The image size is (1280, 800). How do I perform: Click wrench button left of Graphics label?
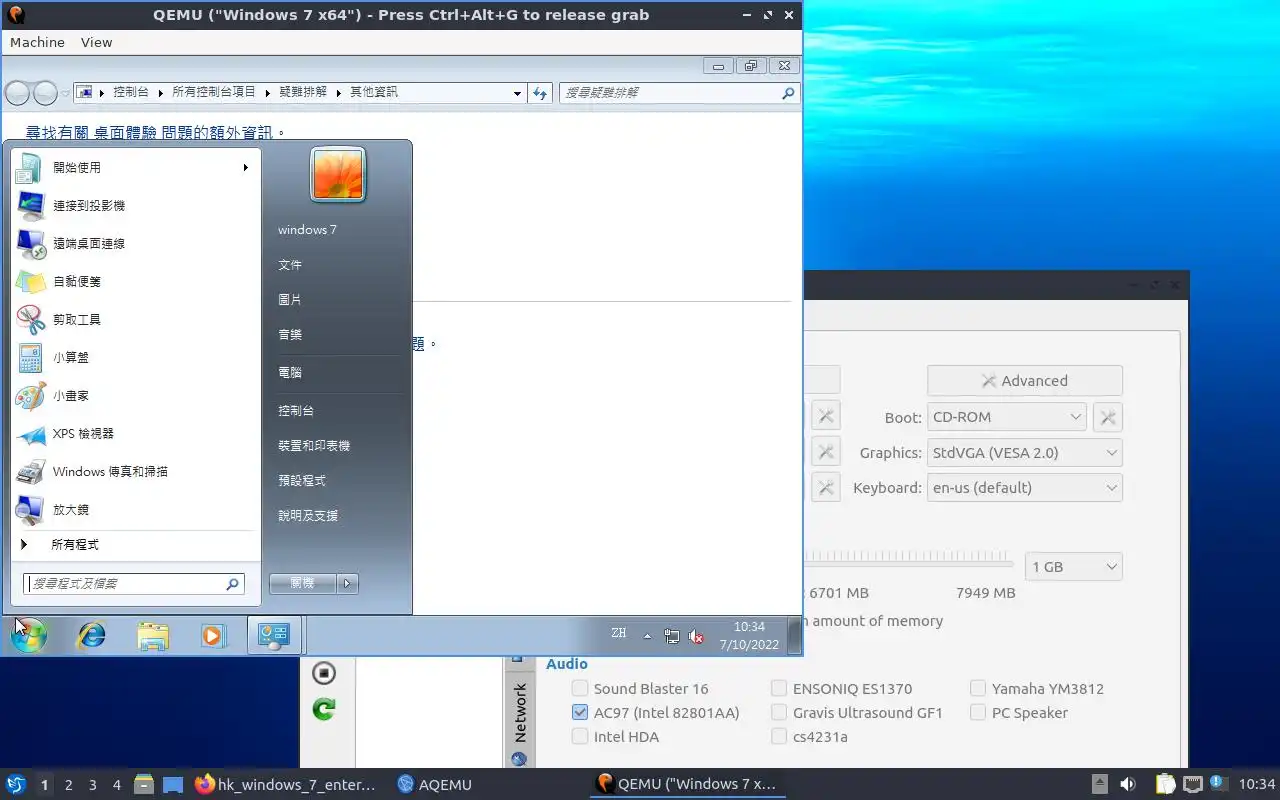pyautogui.click(x=826, y=452)
